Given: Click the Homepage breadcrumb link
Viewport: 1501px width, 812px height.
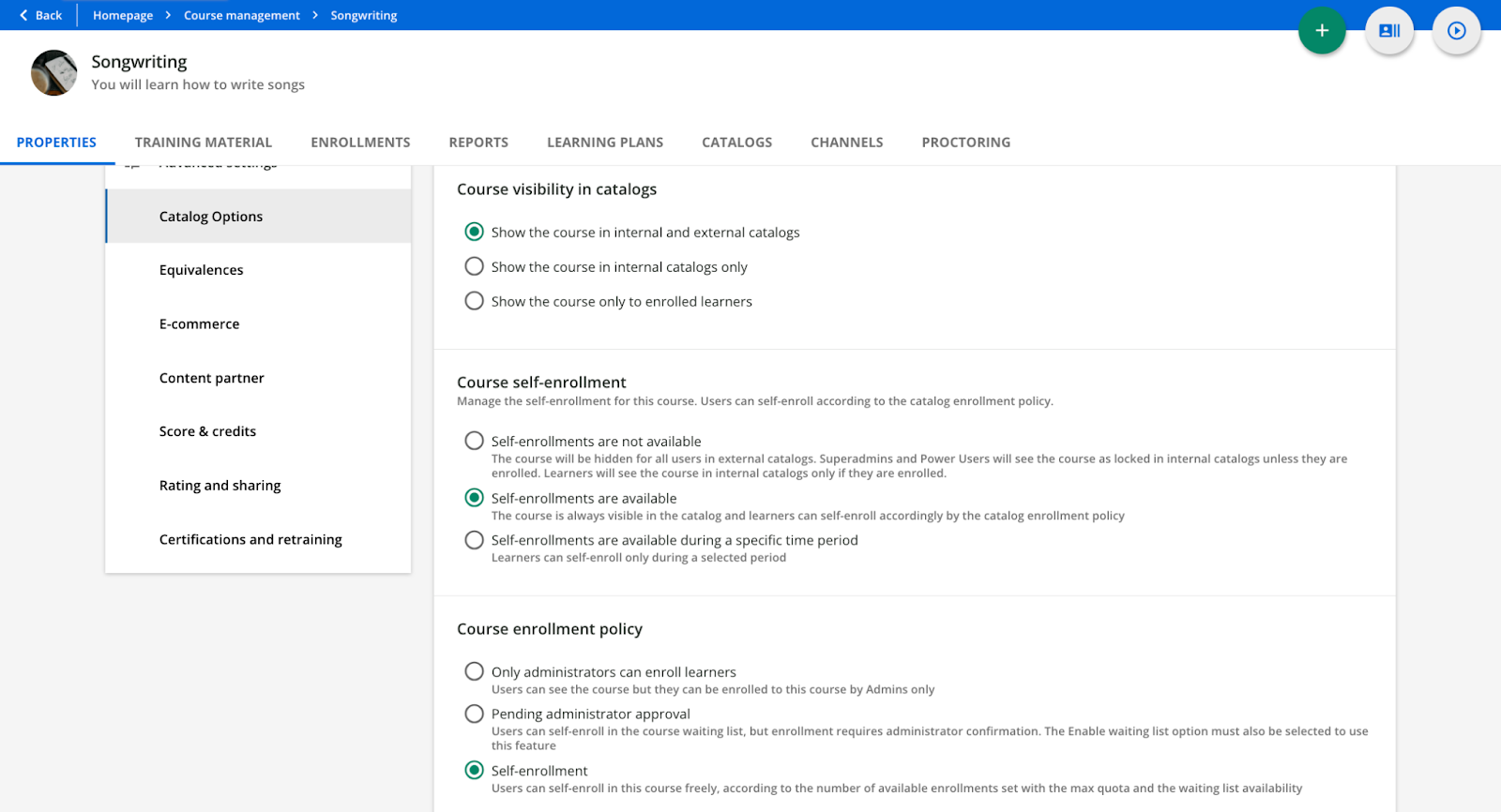Looking at the screenshot, I should point(123,15).
